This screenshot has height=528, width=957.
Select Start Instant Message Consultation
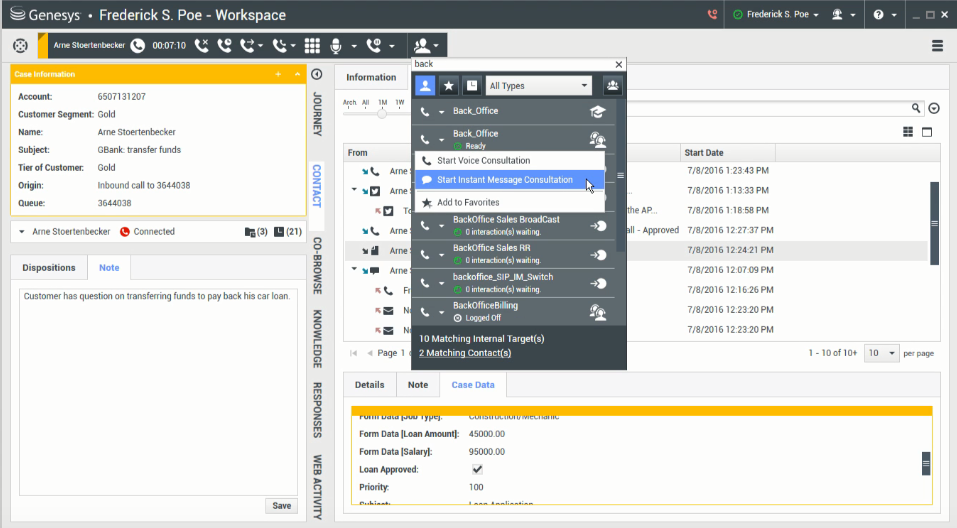[504, 180]
